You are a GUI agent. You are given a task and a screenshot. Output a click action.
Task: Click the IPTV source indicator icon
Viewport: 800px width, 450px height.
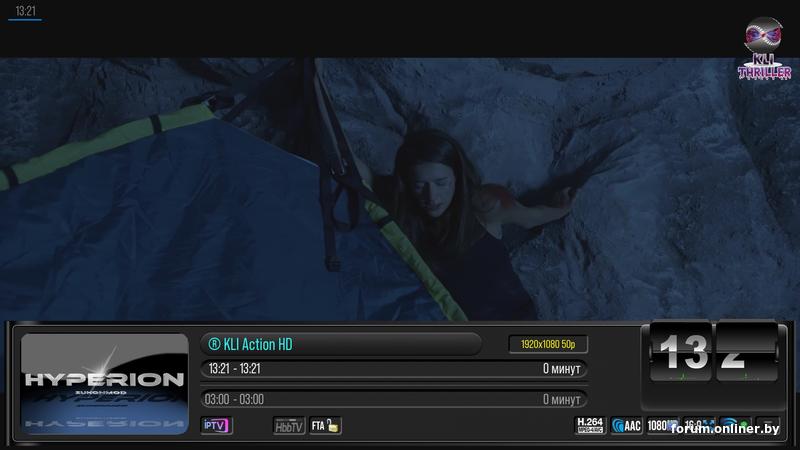click(217, 426)
